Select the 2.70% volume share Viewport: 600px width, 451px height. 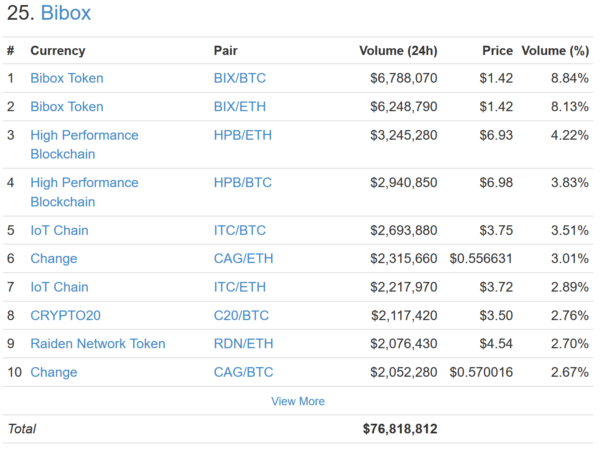570,344
